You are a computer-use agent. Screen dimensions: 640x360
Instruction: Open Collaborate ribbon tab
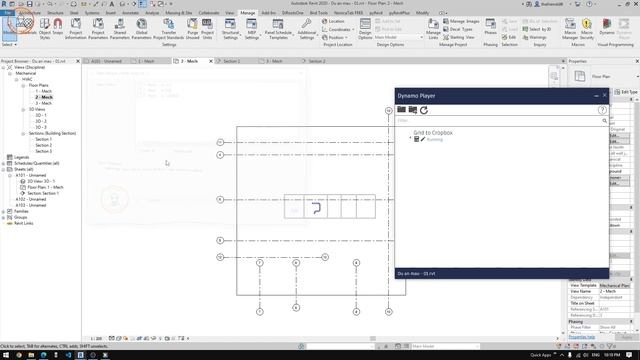[209, 13]
